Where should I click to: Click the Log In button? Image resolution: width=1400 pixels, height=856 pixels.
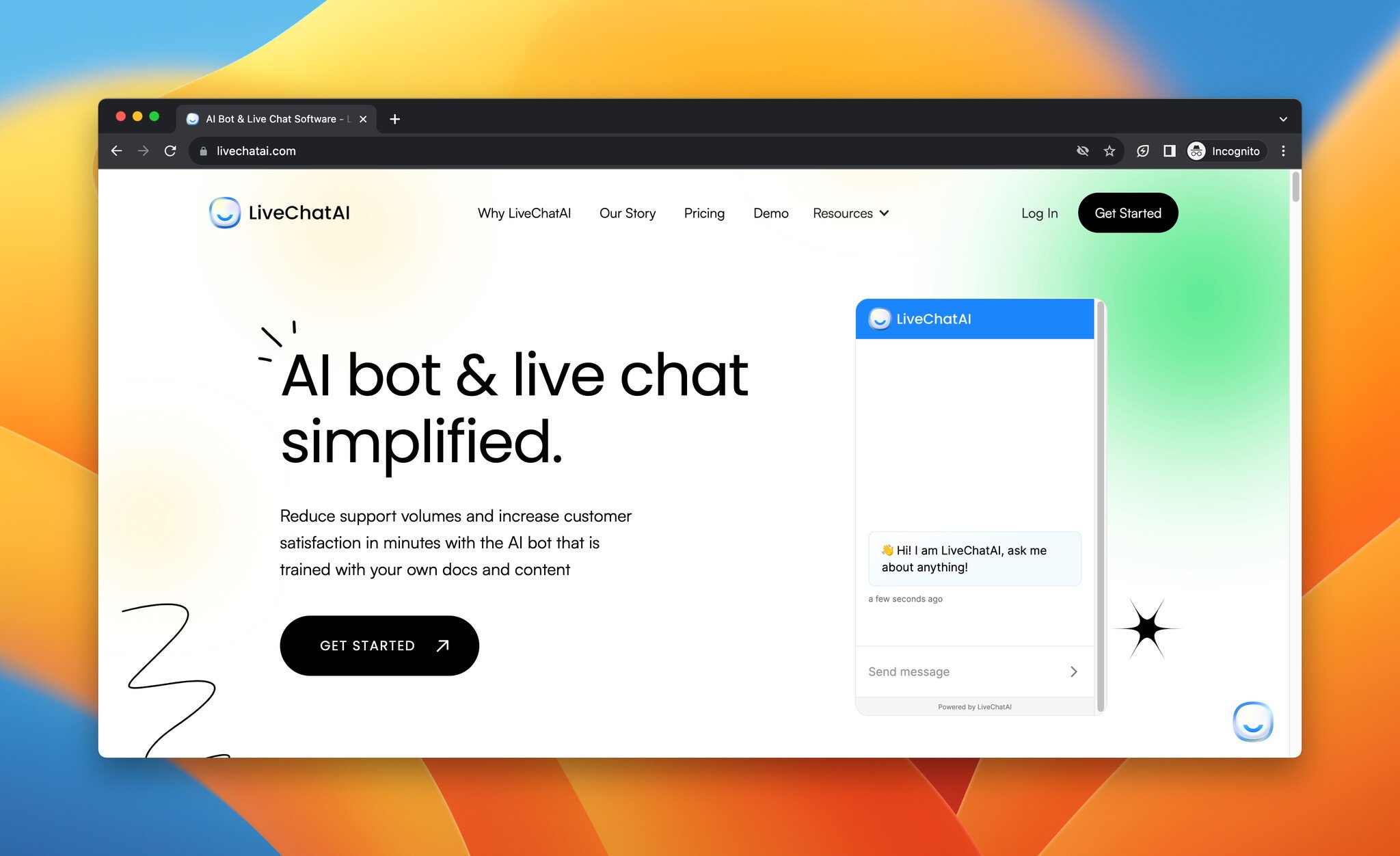(1039, 213)
